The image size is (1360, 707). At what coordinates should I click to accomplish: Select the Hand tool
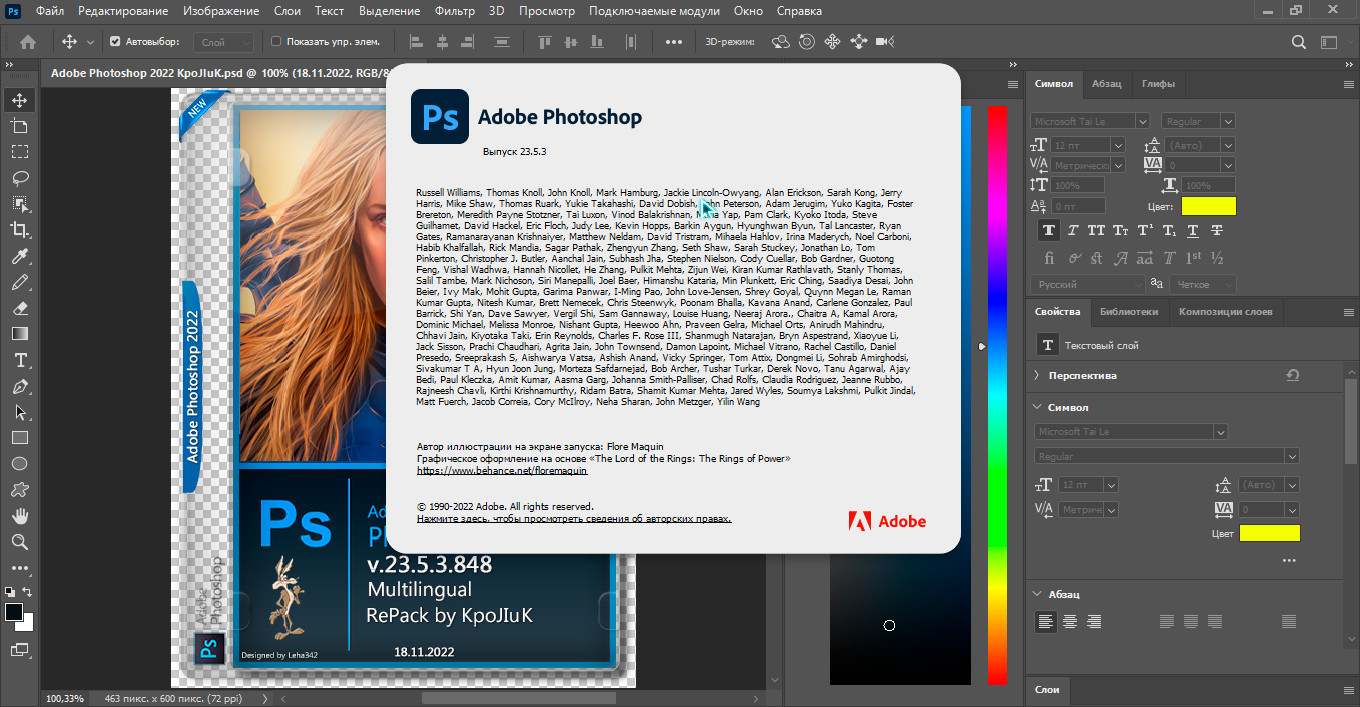tap(19, 516)
